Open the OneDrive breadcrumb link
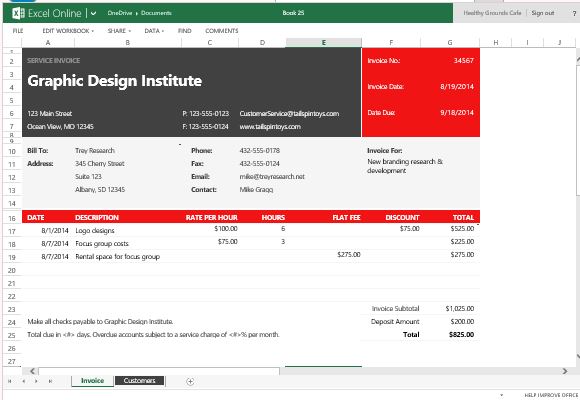 click(x=120, y=13)
